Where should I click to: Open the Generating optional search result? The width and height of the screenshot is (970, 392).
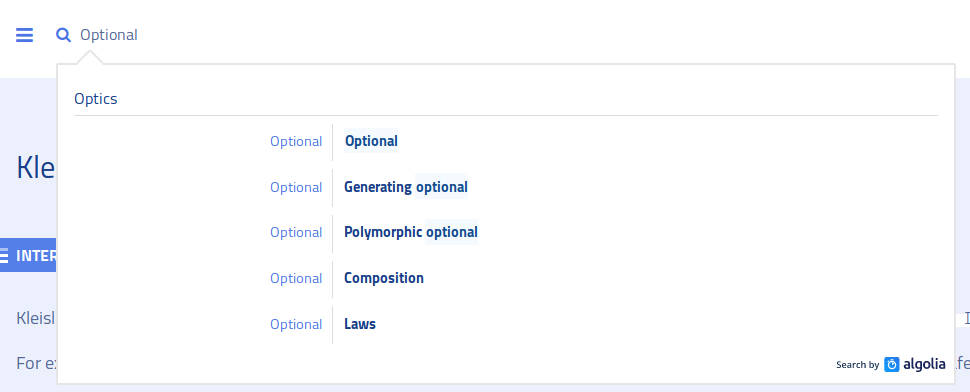(406, 187)
